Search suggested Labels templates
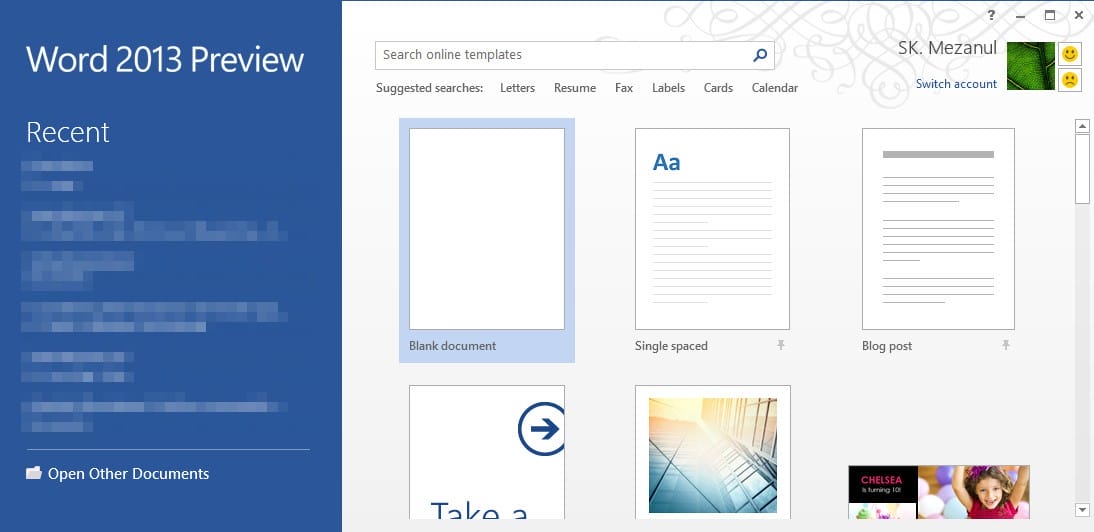The height and width of the screenshot is (532, 1094). 668,88
